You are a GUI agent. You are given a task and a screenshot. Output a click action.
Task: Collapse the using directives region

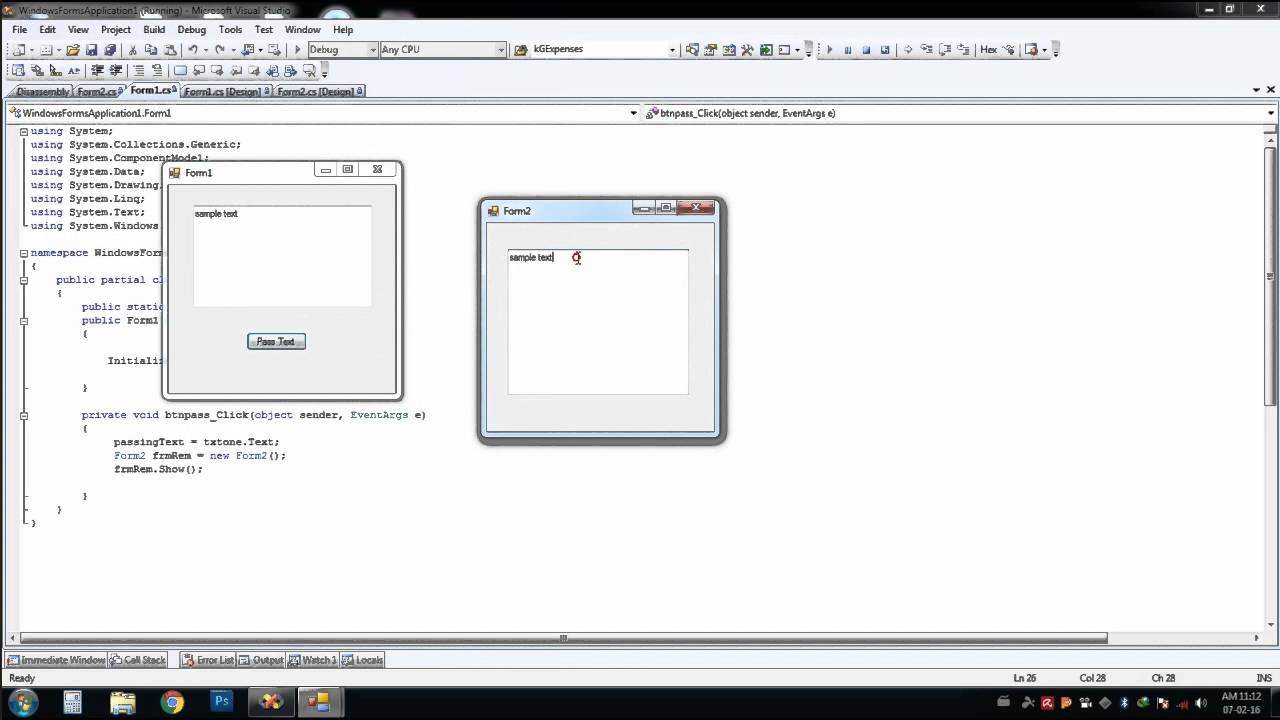24,131
